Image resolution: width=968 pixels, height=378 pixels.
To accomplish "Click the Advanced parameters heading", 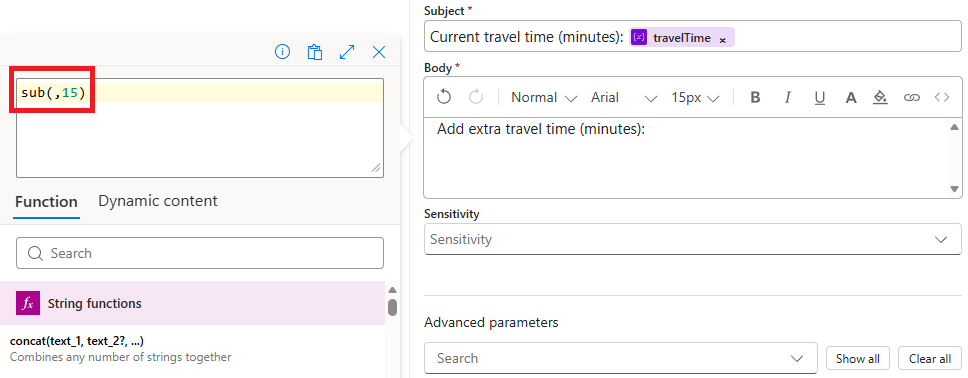I will 491,322.
